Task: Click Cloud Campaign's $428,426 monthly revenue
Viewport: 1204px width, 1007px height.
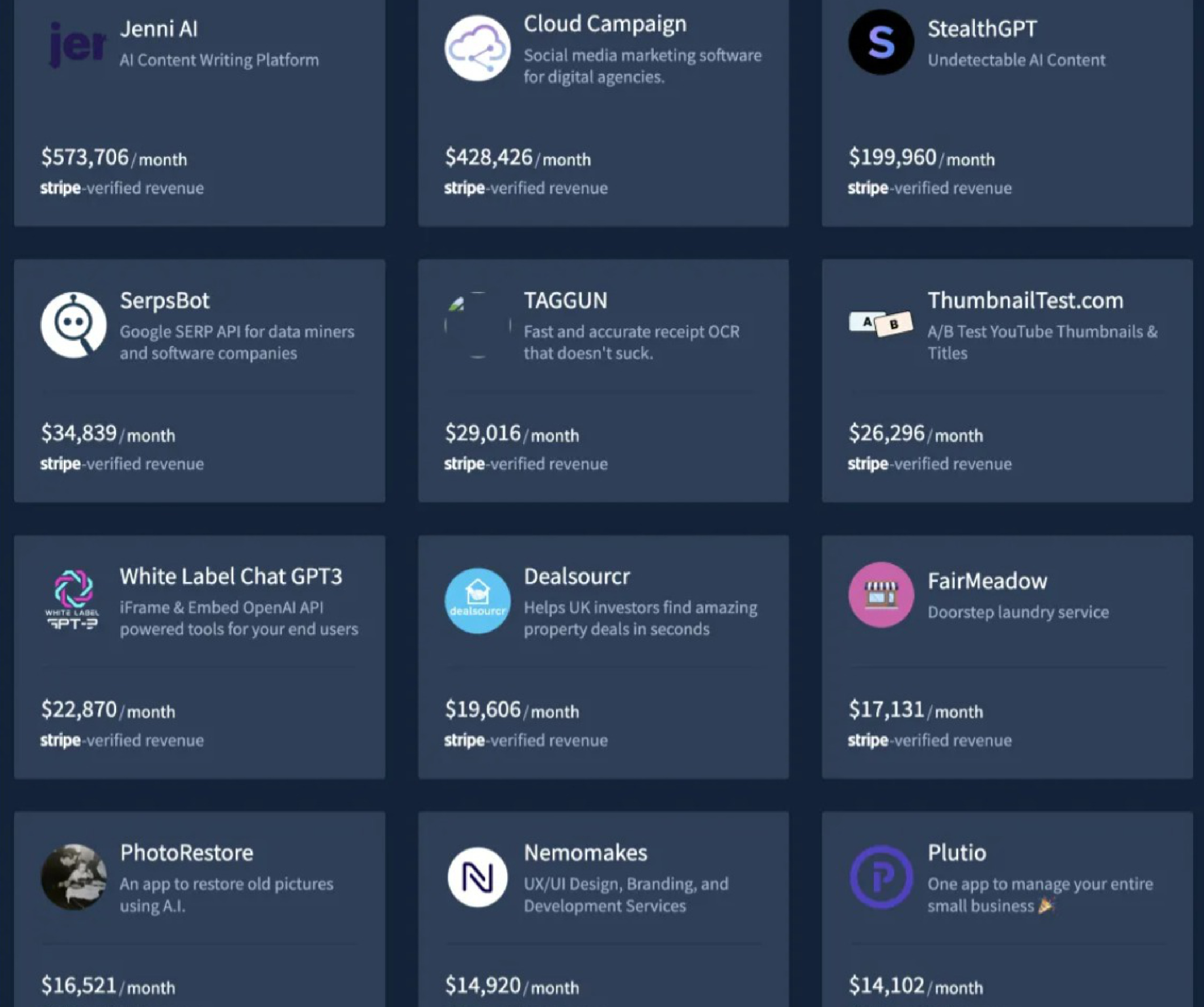Action: point(488,157)
